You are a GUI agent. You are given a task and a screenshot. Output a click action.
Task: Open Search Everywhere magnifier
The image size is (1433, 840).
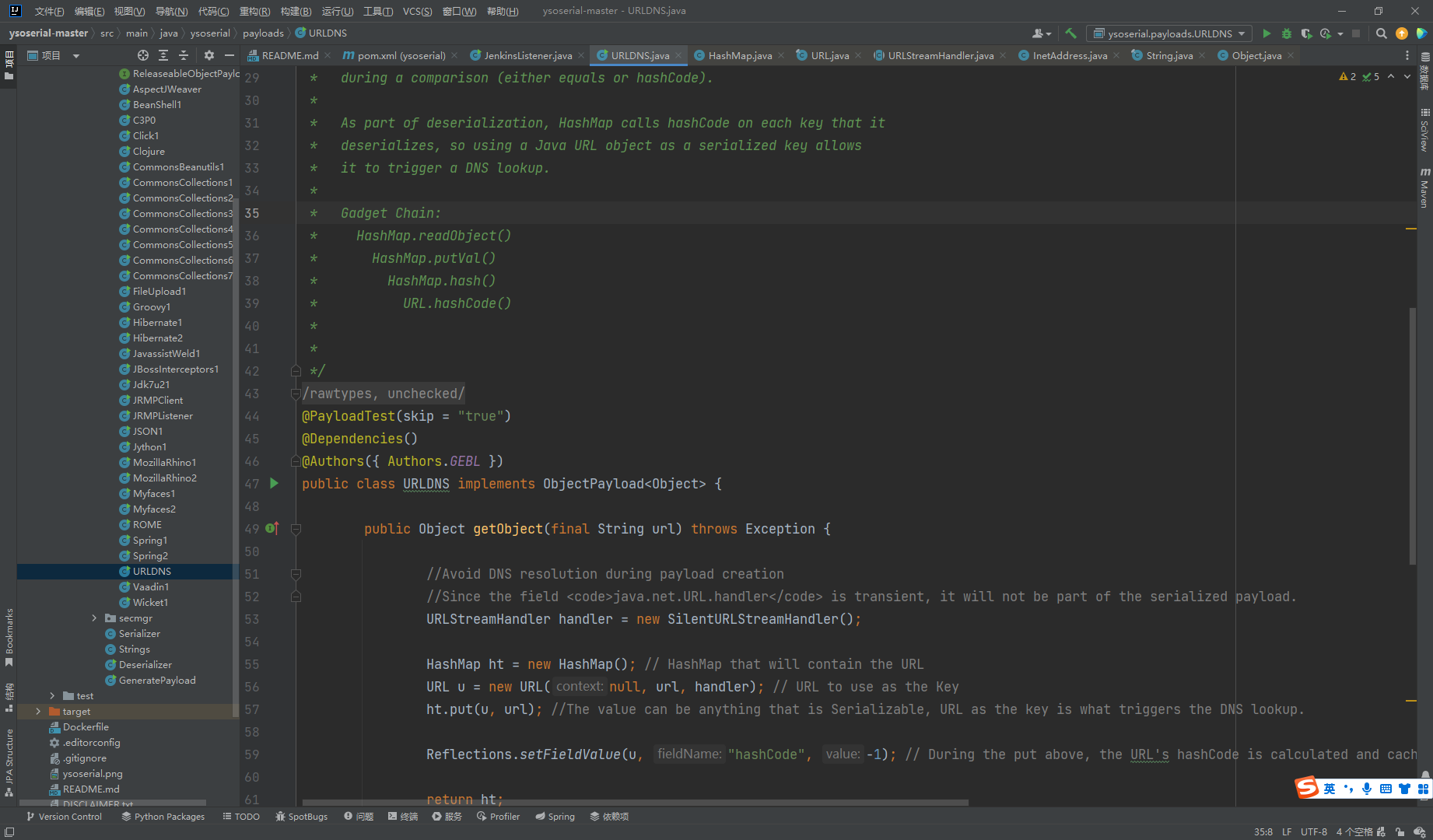tap(1381, 33)
